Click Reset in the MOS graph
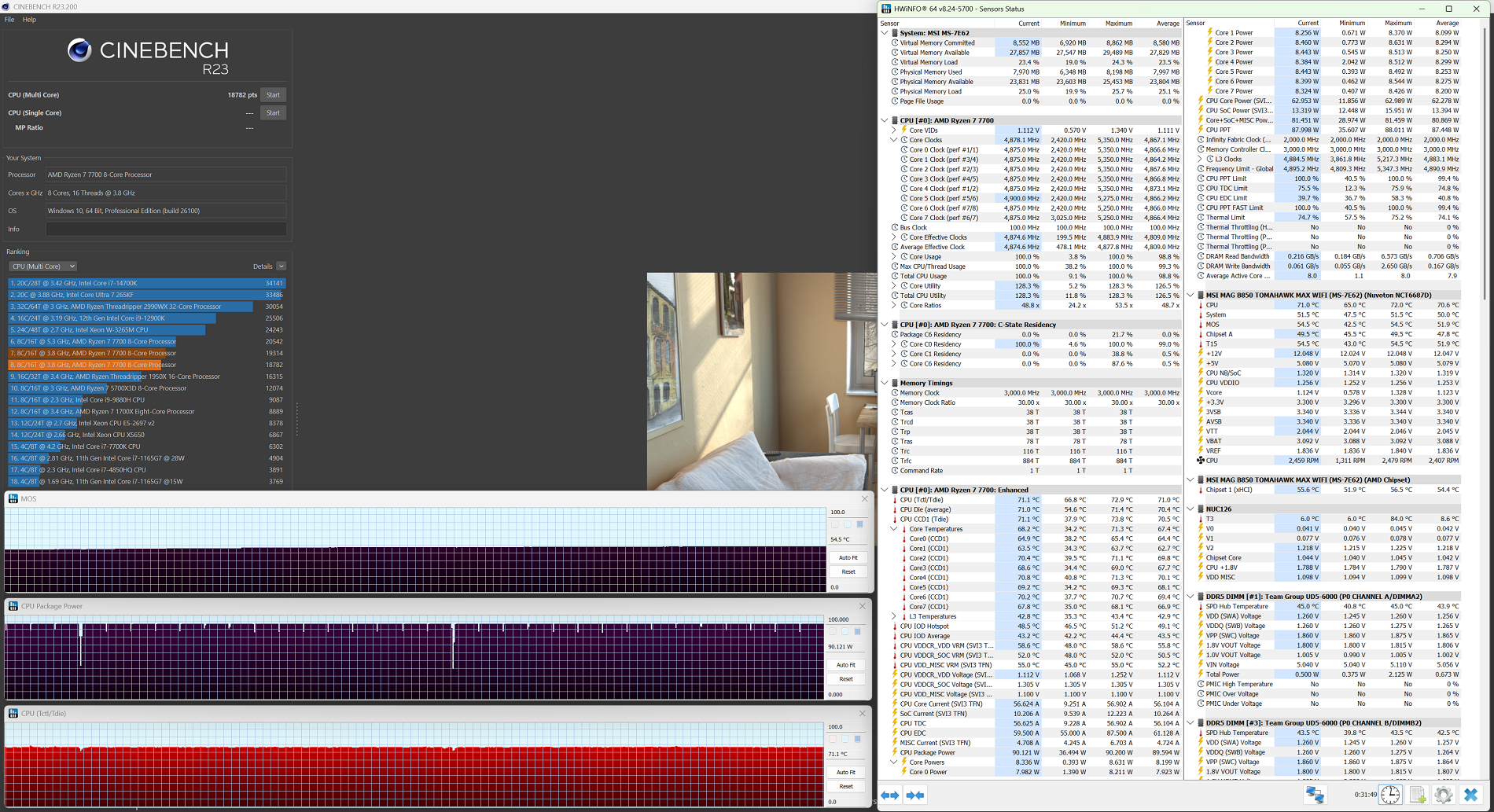The image size is (1494, 812). point(848,571)
